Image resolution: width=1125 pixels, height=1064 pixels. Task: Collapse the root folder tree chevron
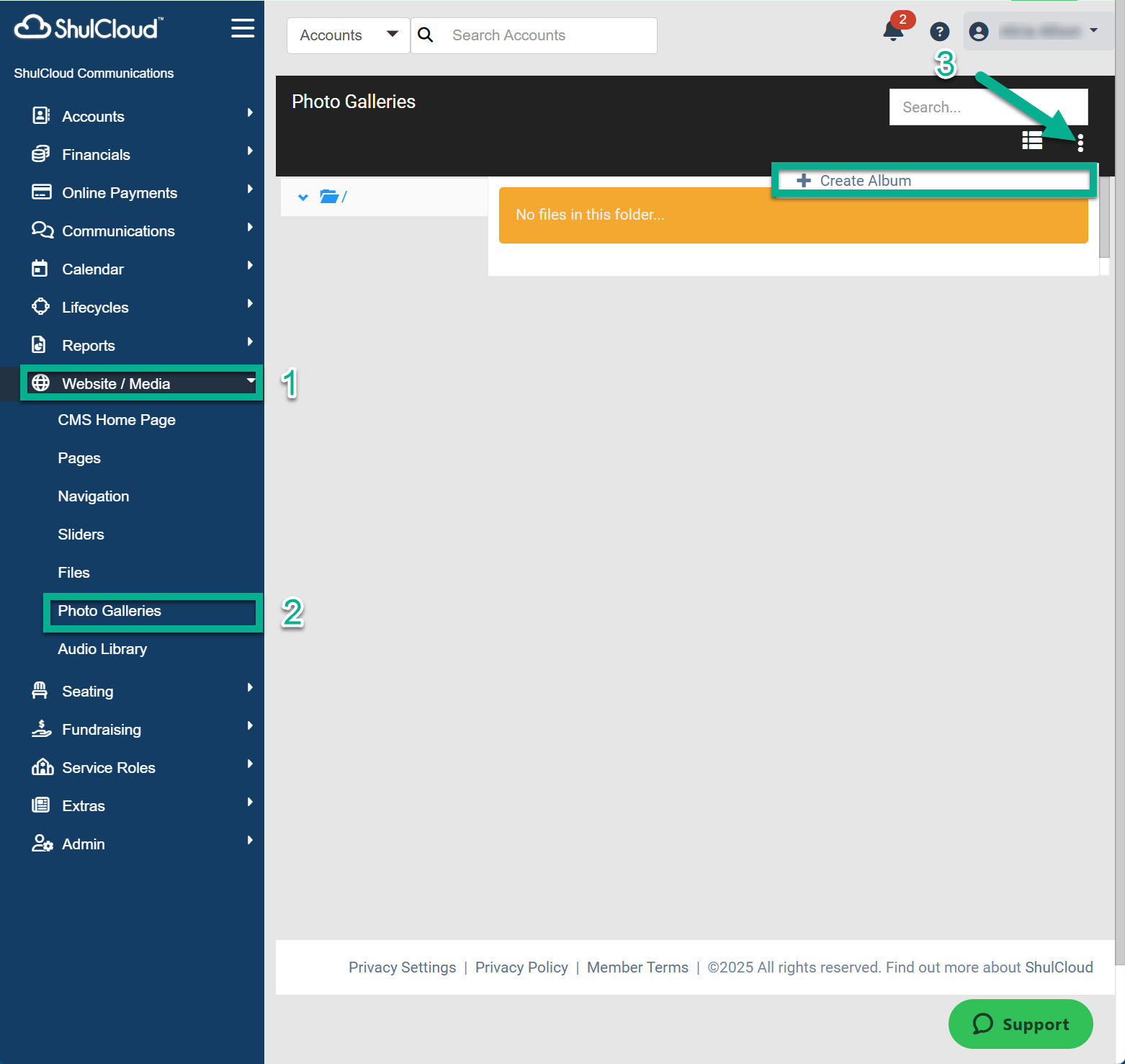click(x=303, y=197)
